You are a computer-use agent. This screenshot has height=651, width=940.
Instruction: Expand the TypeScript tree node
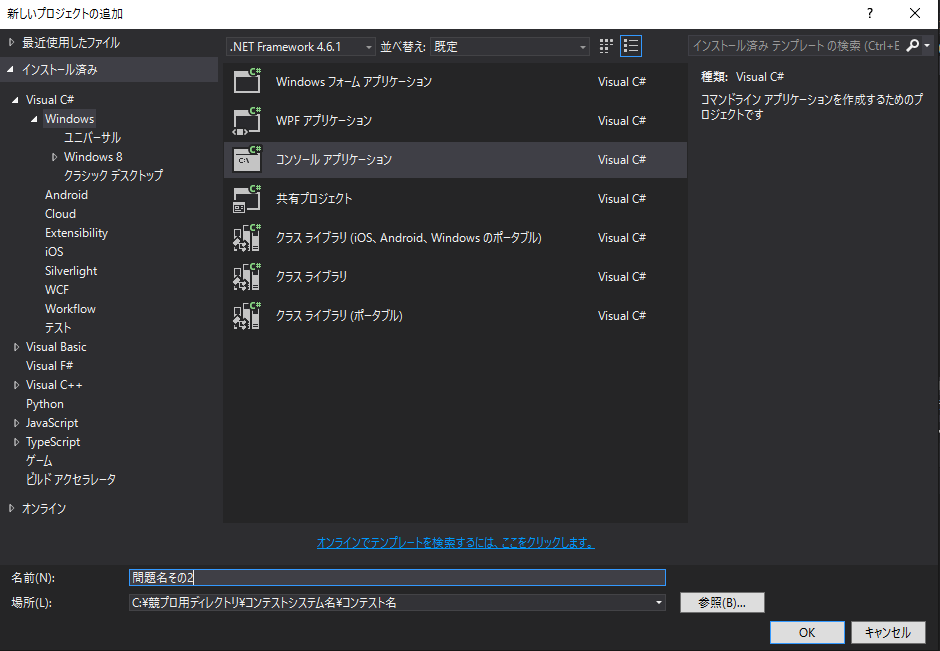[x=16, y=442]
